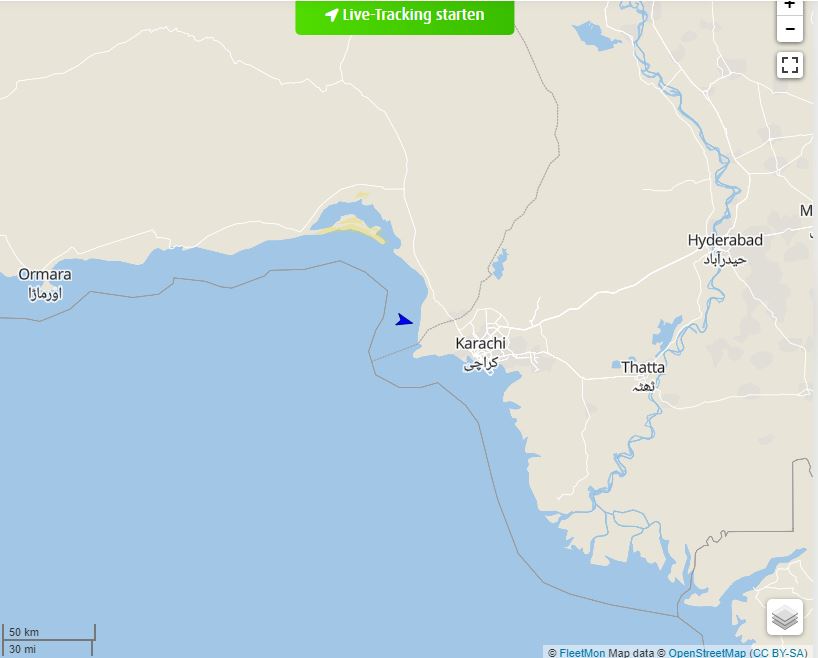Start live tracking with green button
Screen dimensions: 818x658
tap(405, 17)
